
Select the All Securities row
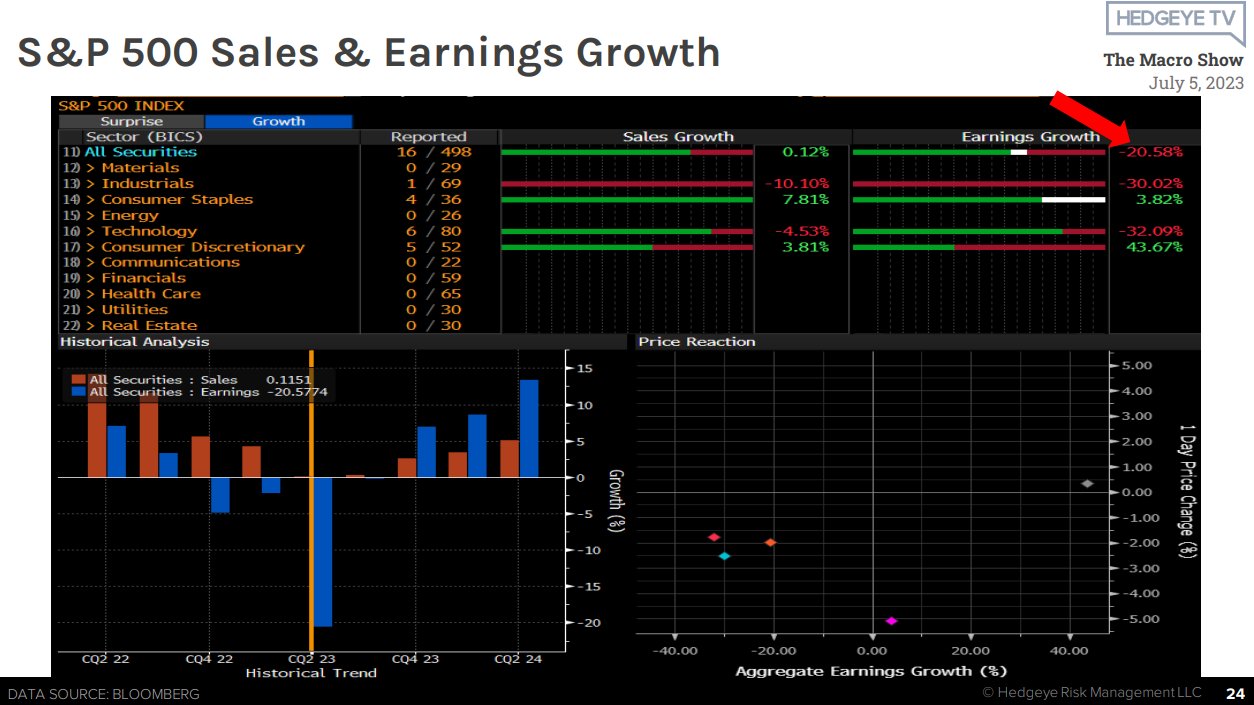point(140,152)
